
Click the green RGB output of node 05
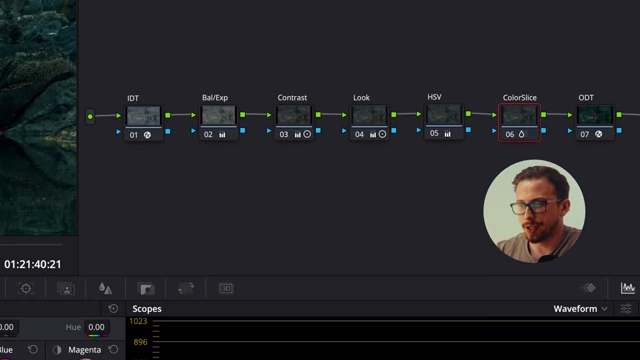(x=469, y=113)
